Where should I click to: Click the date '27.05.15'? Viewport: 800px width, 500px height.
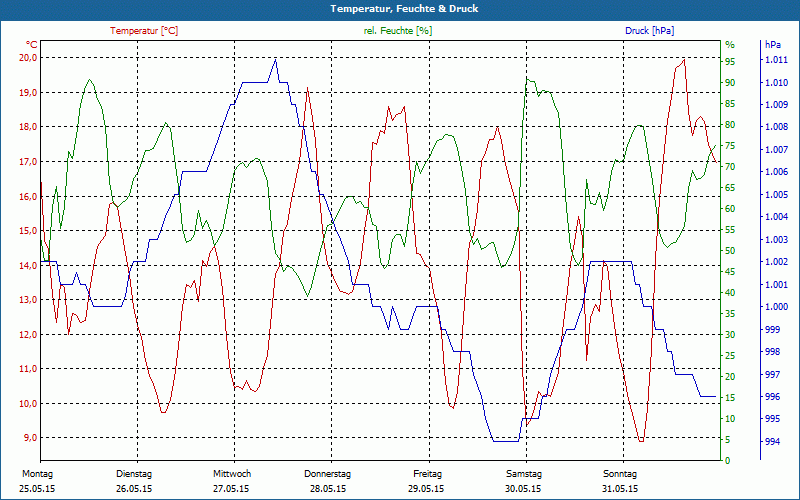click(x=231, y=489)
